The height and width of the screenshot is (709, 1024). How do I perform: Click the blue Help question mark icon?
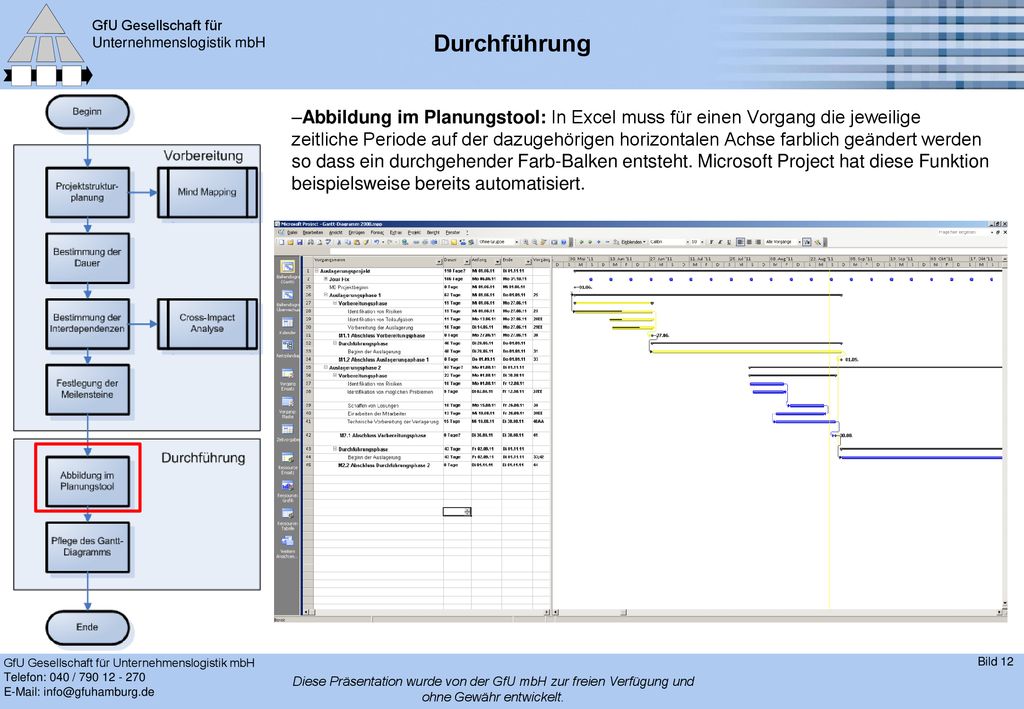tap(564, 242)
